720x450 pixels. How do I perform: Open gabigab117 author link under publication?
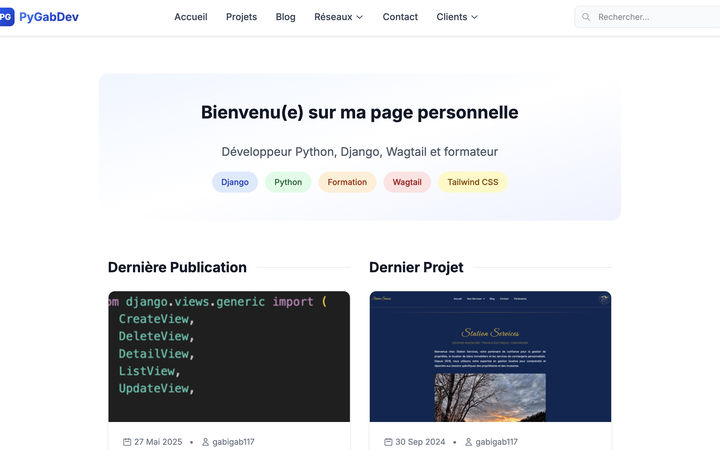click(233, 442)
